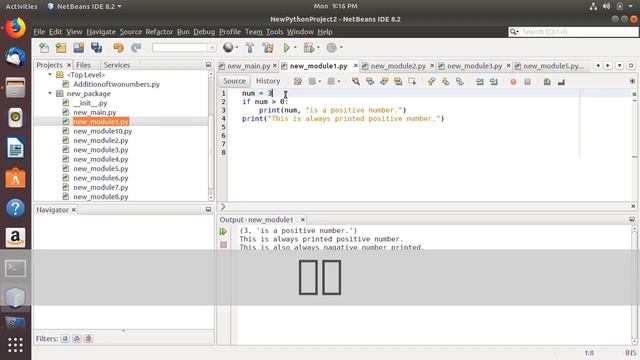Collapse the new_package tree node
Viewport: 640px width, 360px height.
pos(50,93)
